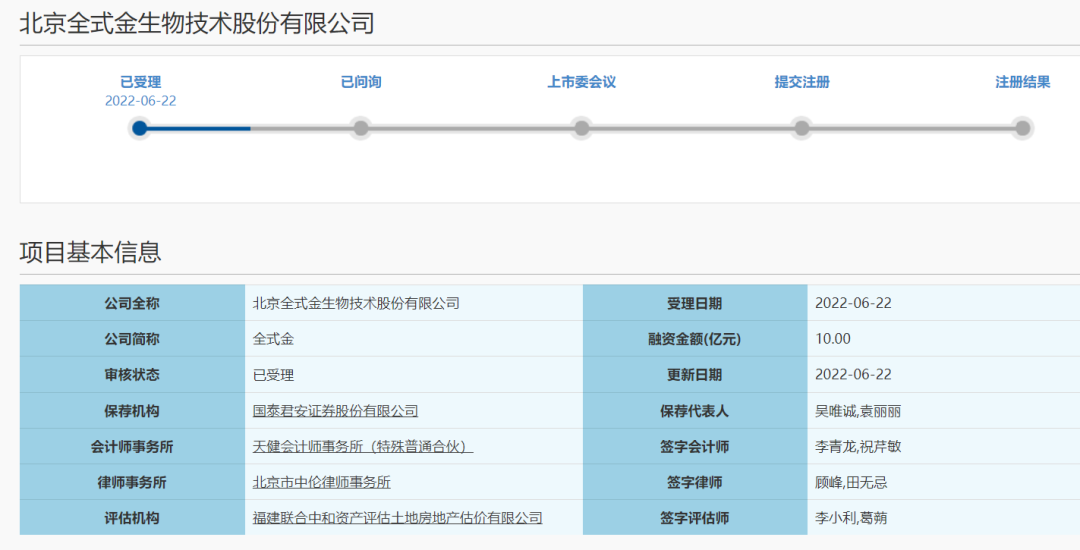
Task: Click the 签字会计师 header cell
Action: (695, 447)
